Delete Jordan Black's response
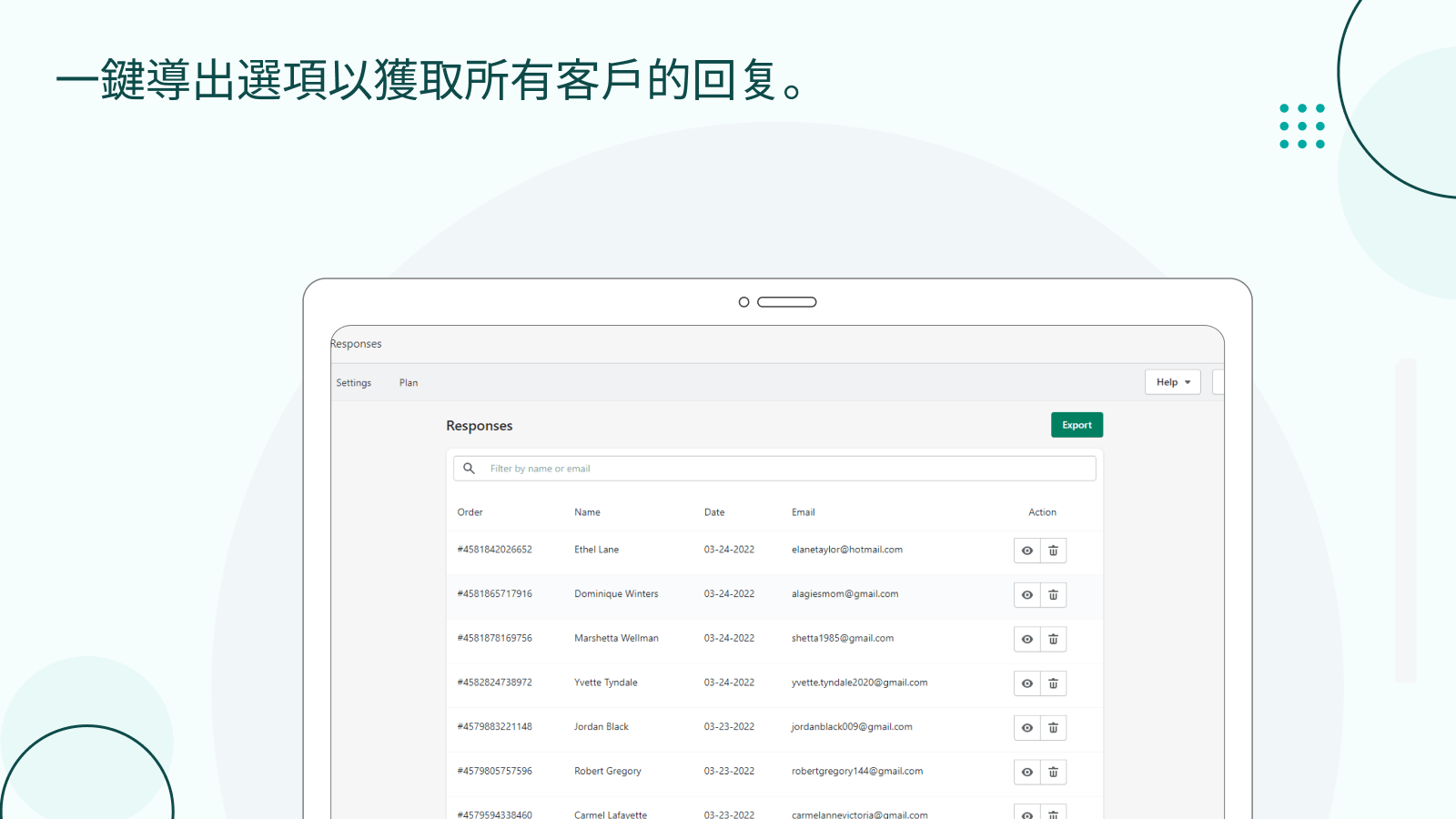 1053,728
